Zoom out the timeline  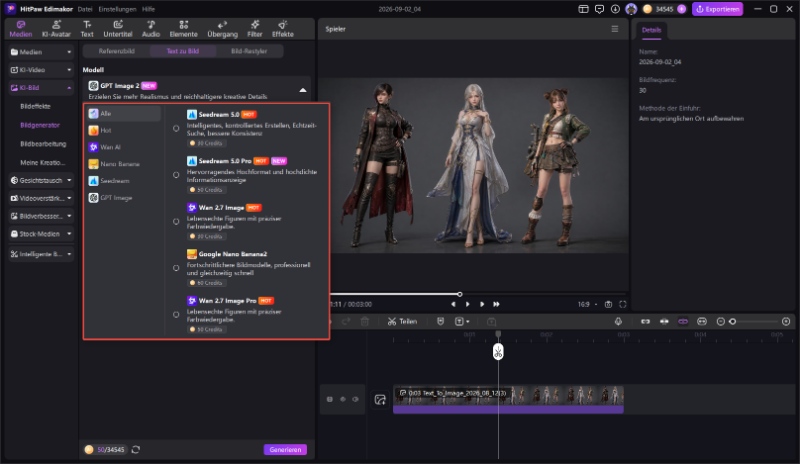(720, 322)
